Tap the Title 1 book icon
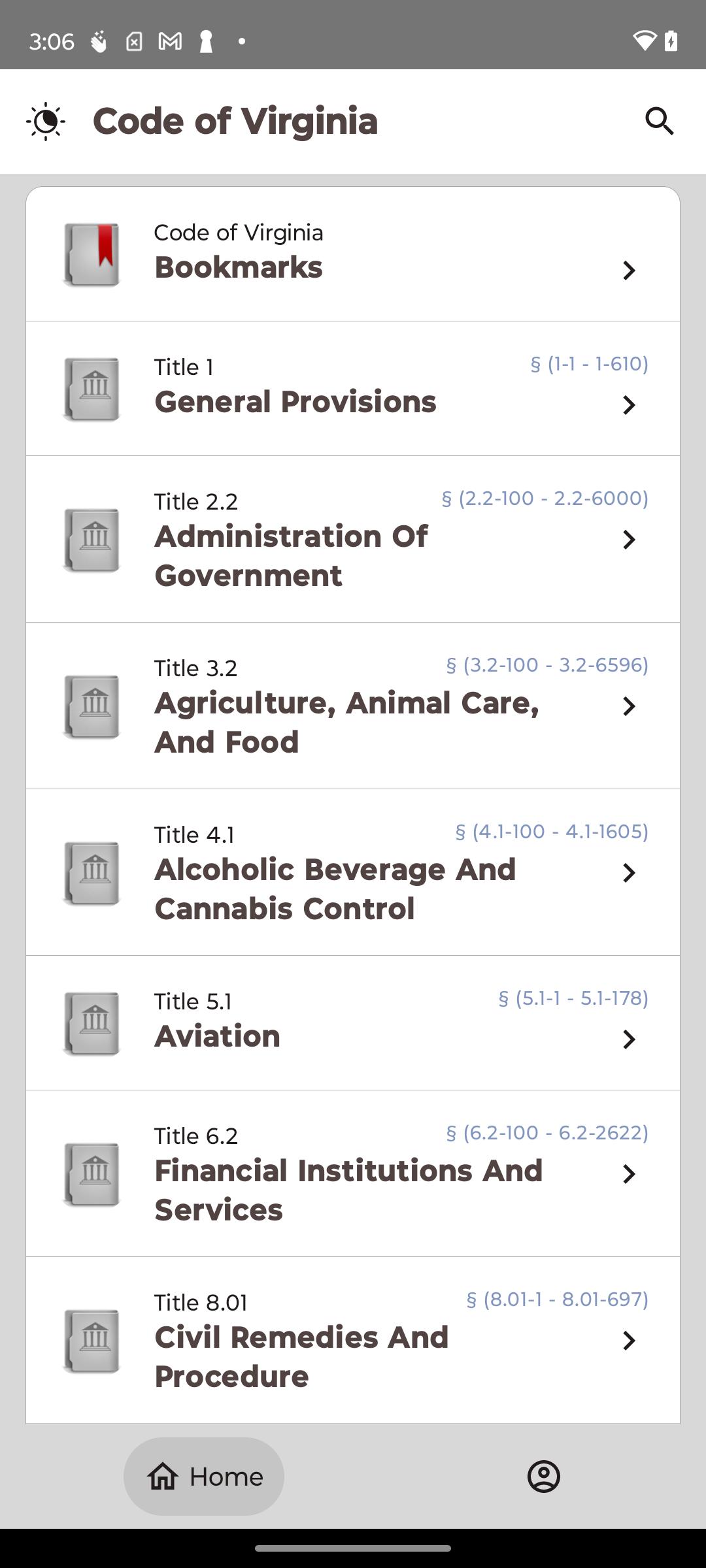 coord(92,389)
